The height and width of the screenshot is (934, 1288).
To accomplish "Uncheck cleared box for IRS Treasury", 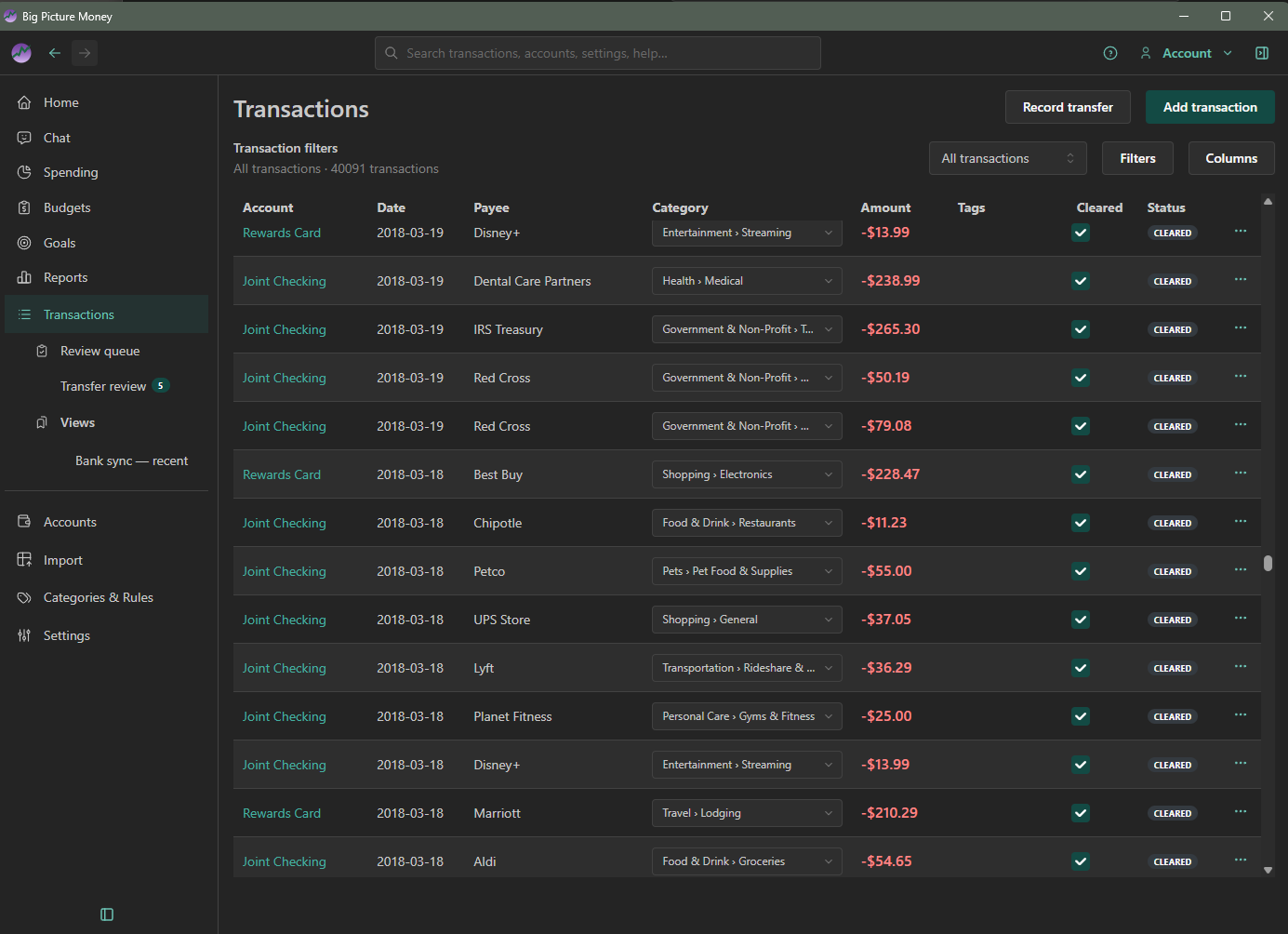I will 1081,329.
